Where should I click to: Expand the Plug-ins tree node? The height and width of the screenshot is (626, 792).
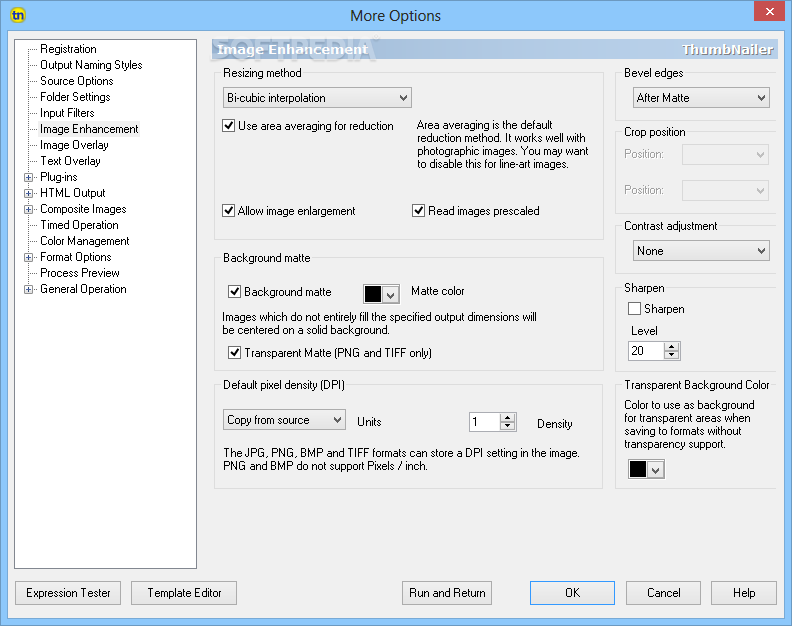point(28,177)
